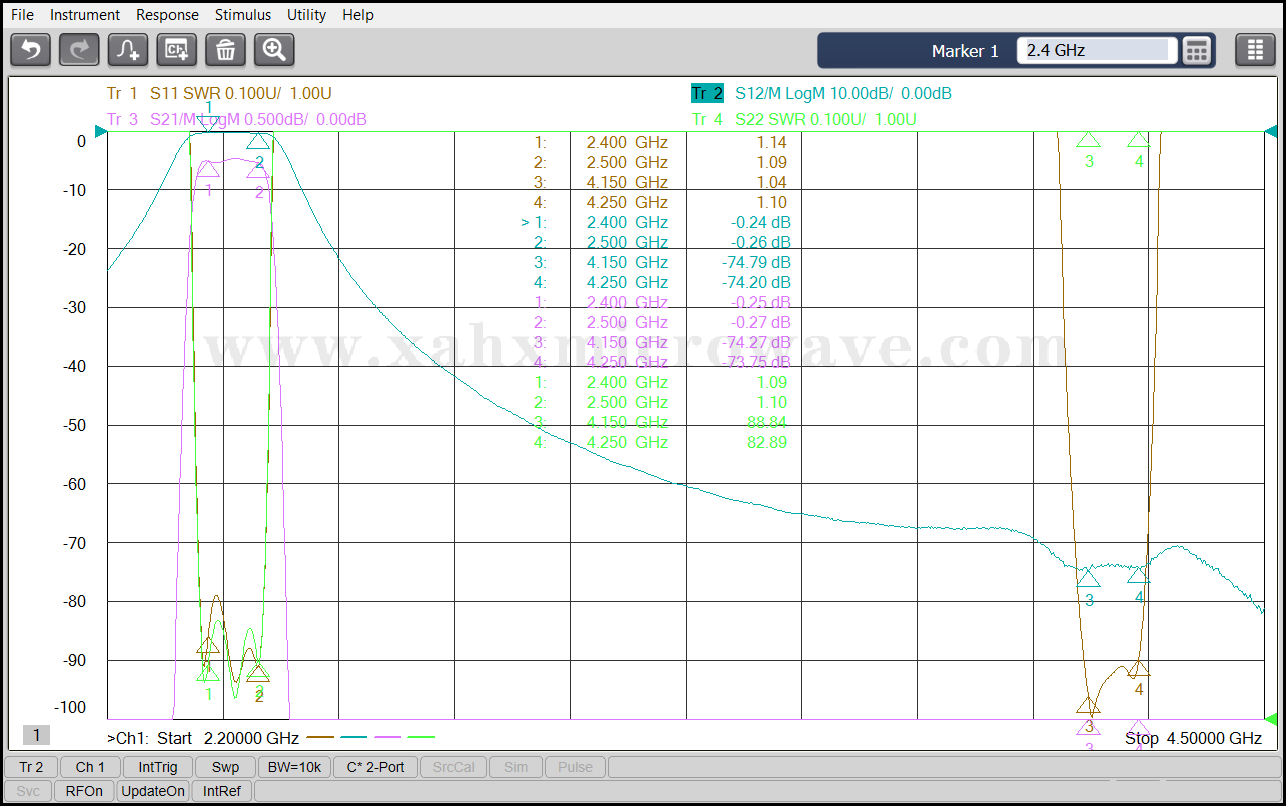The width and height of the screenshot is (1286, 806).
Task: Toggle the UpdateOn display button
Action: tap(153, 791)
